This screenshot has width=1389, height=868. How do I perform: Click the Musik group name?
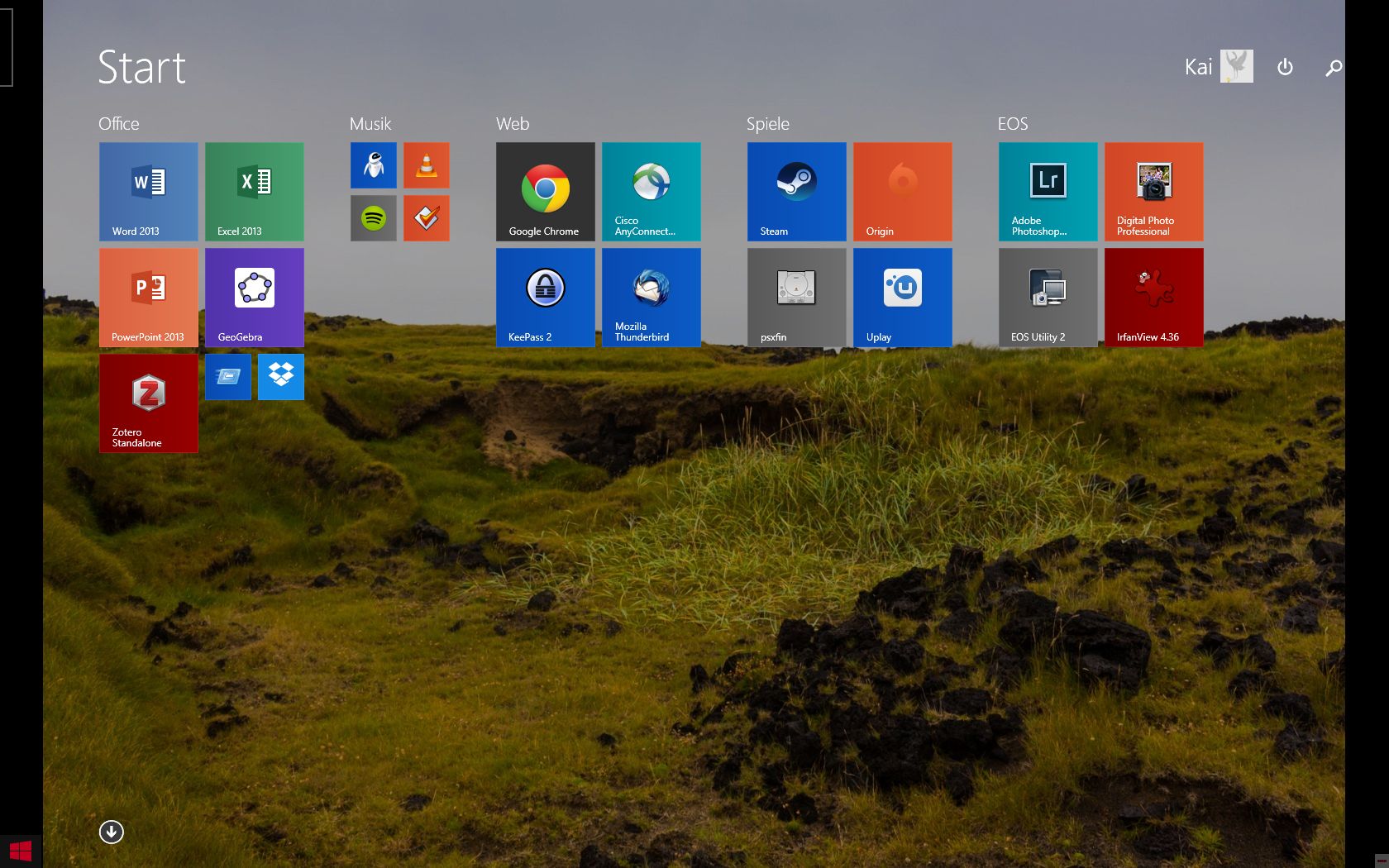coord(370,124)
